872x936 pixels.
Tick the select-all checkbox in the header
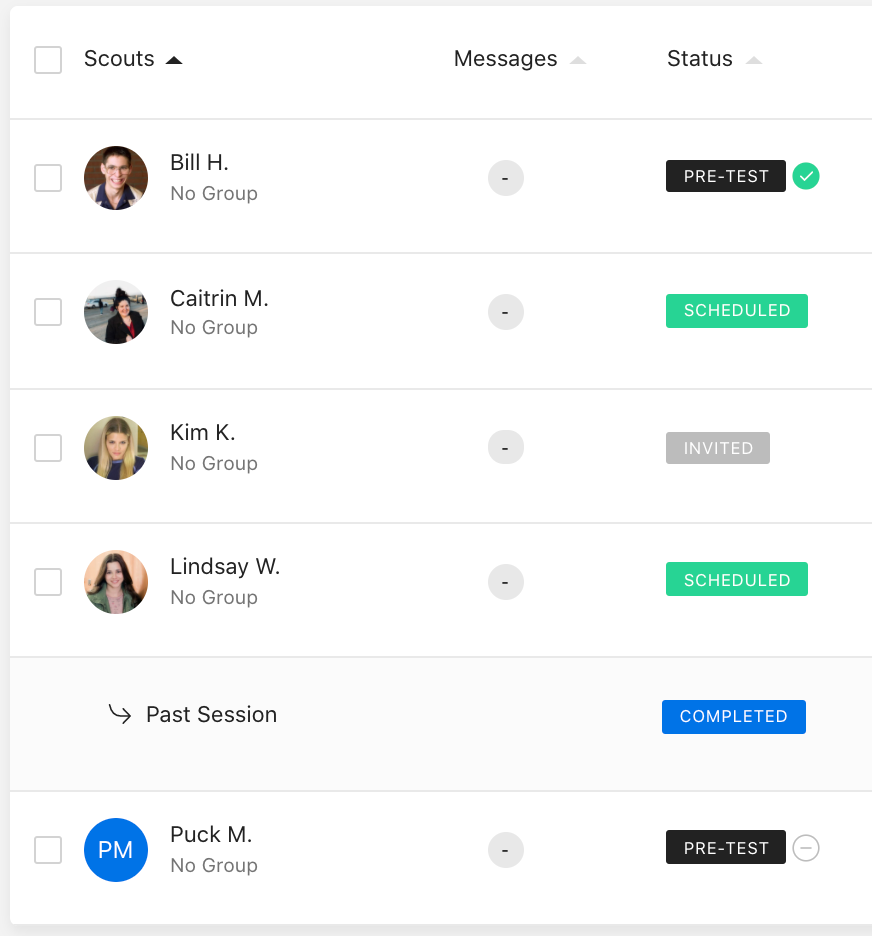click(x=48, y=60)
